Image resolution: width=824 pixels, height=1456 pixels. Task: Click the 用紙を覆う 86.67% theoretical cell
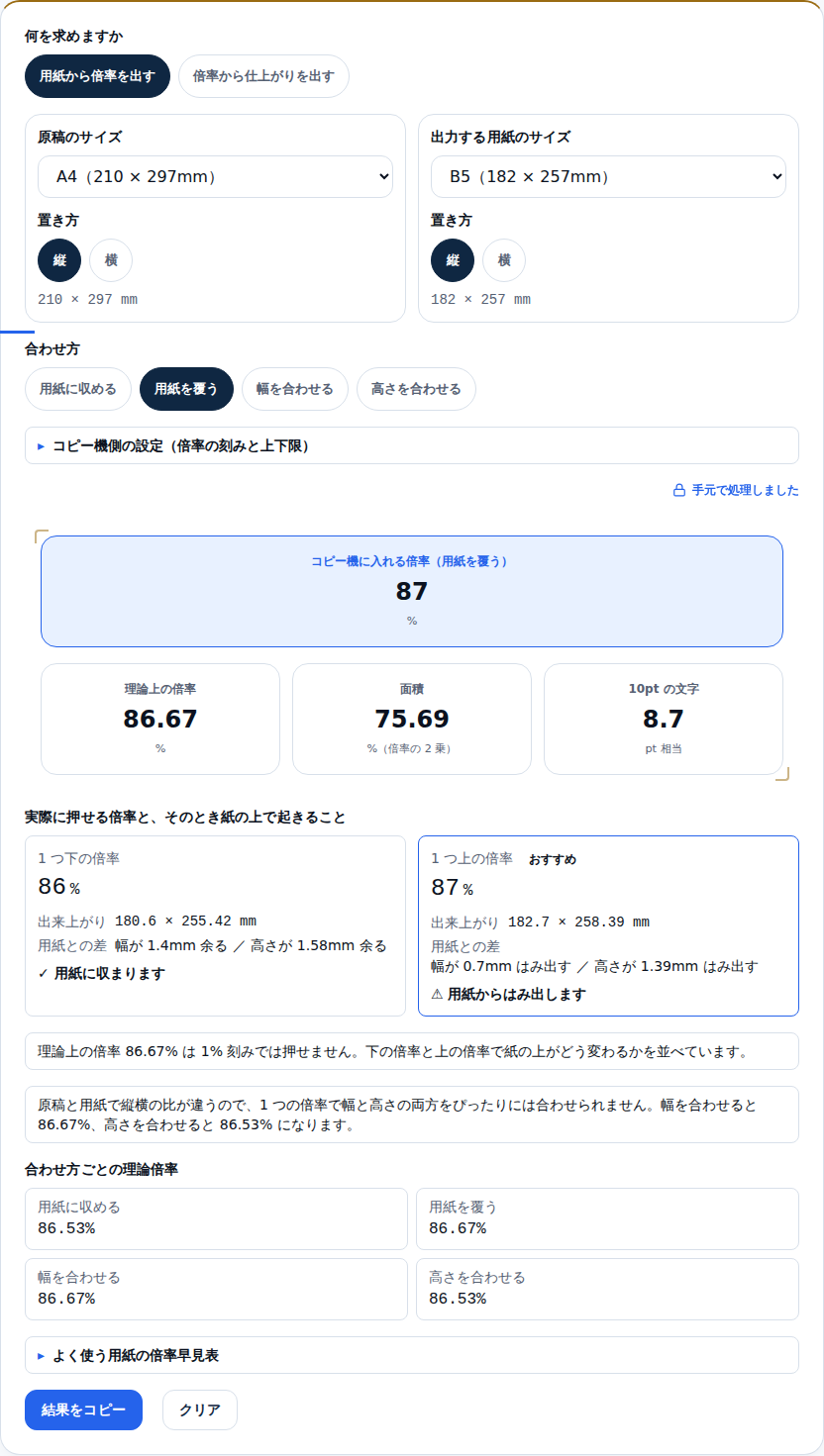(607, 1218)
